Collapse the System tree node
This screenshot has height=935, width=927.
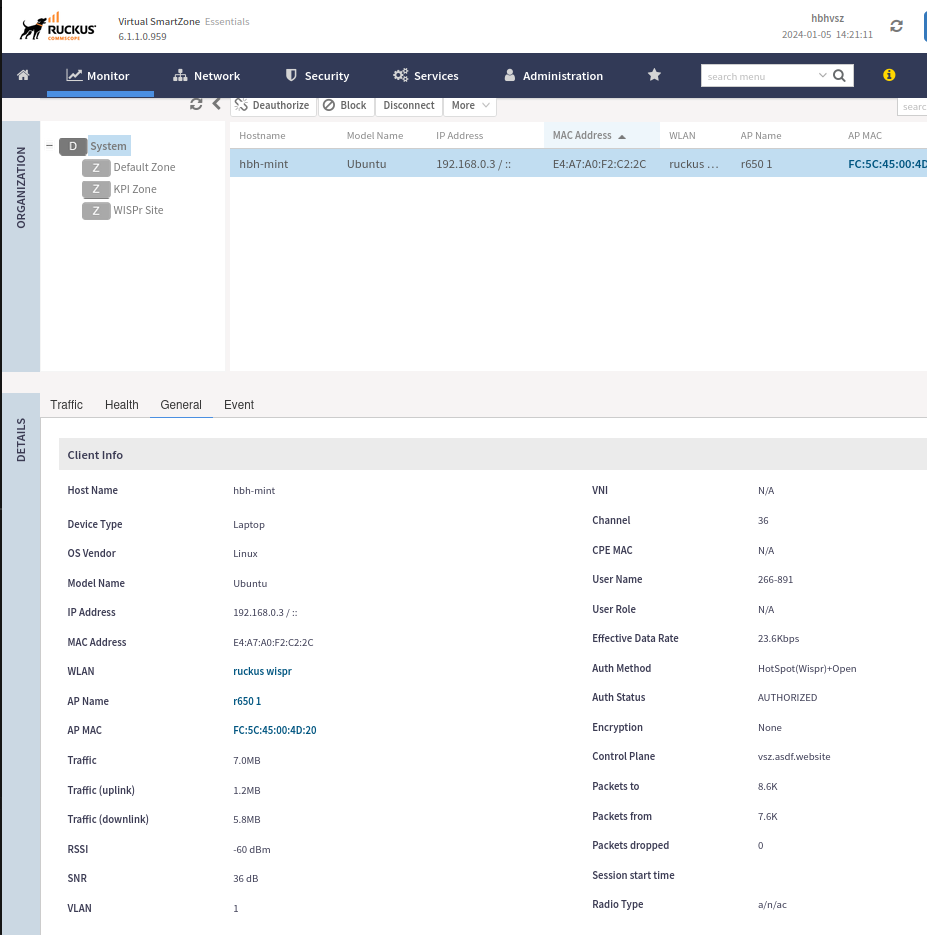click(48, 145)
